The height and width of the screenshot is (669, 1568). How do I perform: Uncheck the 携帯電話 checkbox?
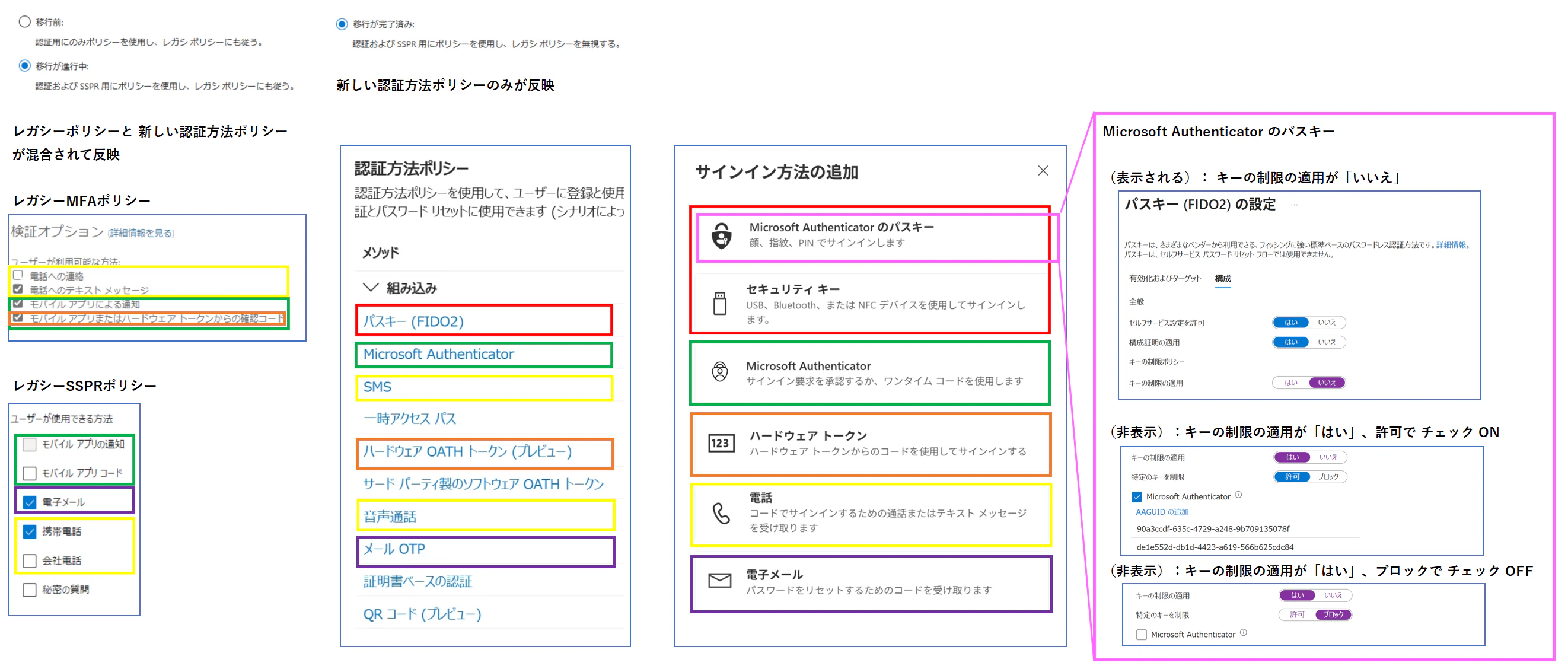pyautogui.click(x=29, y=531)
